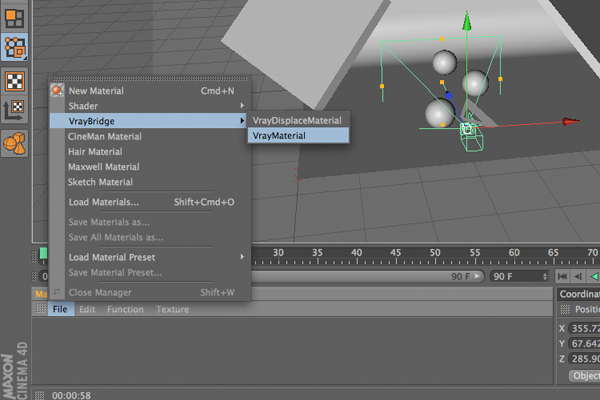Open the Texture menu in Material Manager
The height and width of the screenshot is (400, 600).
pos(173,309)
